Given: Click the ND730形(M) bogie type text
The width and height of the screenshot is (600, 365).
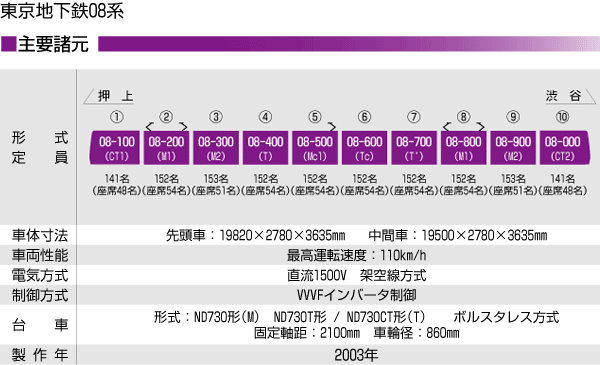Looking at the screenshot, I should click(227, 317).
